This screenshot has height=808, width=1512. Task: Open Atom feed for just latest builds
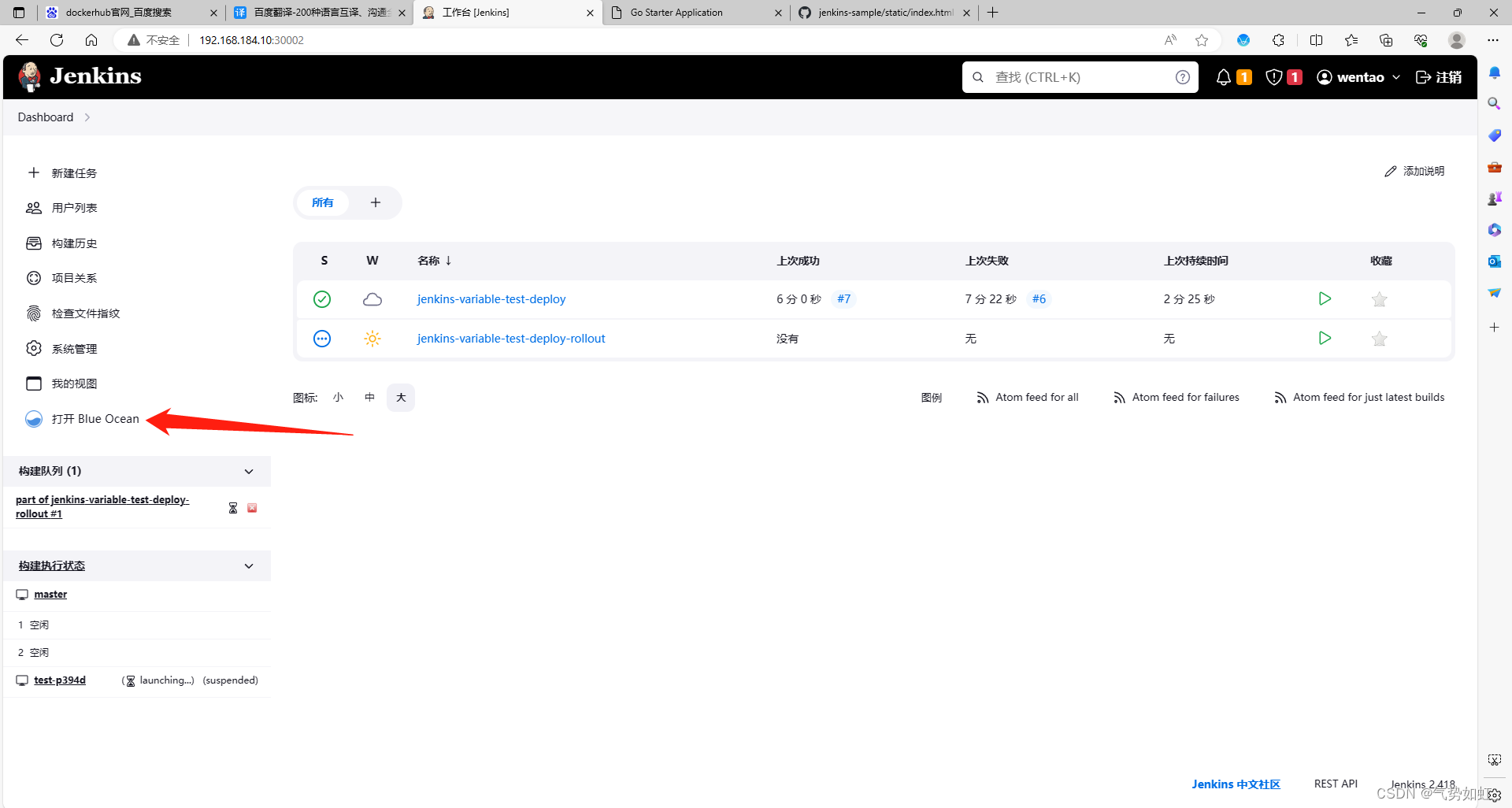click(1359, 398)
